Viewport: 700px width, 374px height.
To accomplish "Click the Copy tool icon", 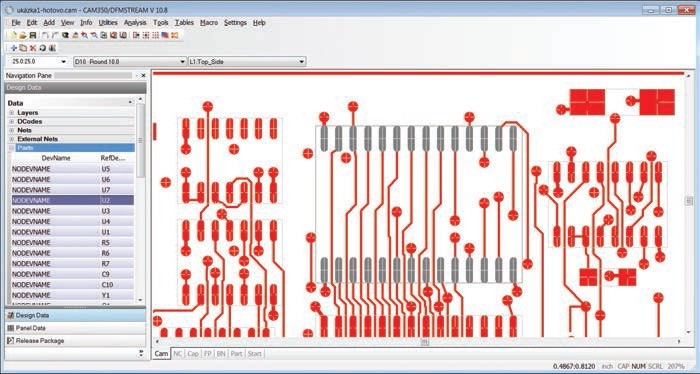I will coord(23,48).
